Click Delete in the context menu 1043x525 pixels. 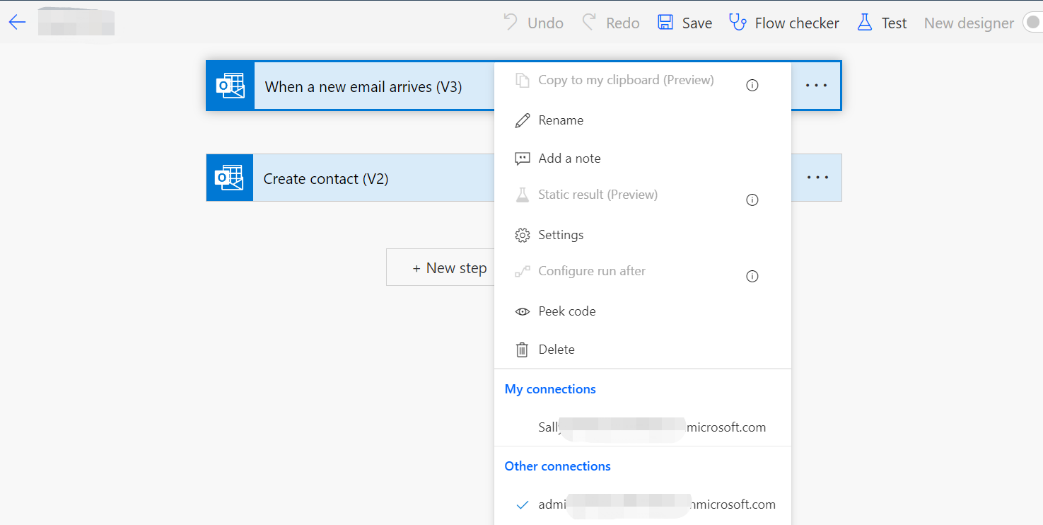tap(556, 349)
